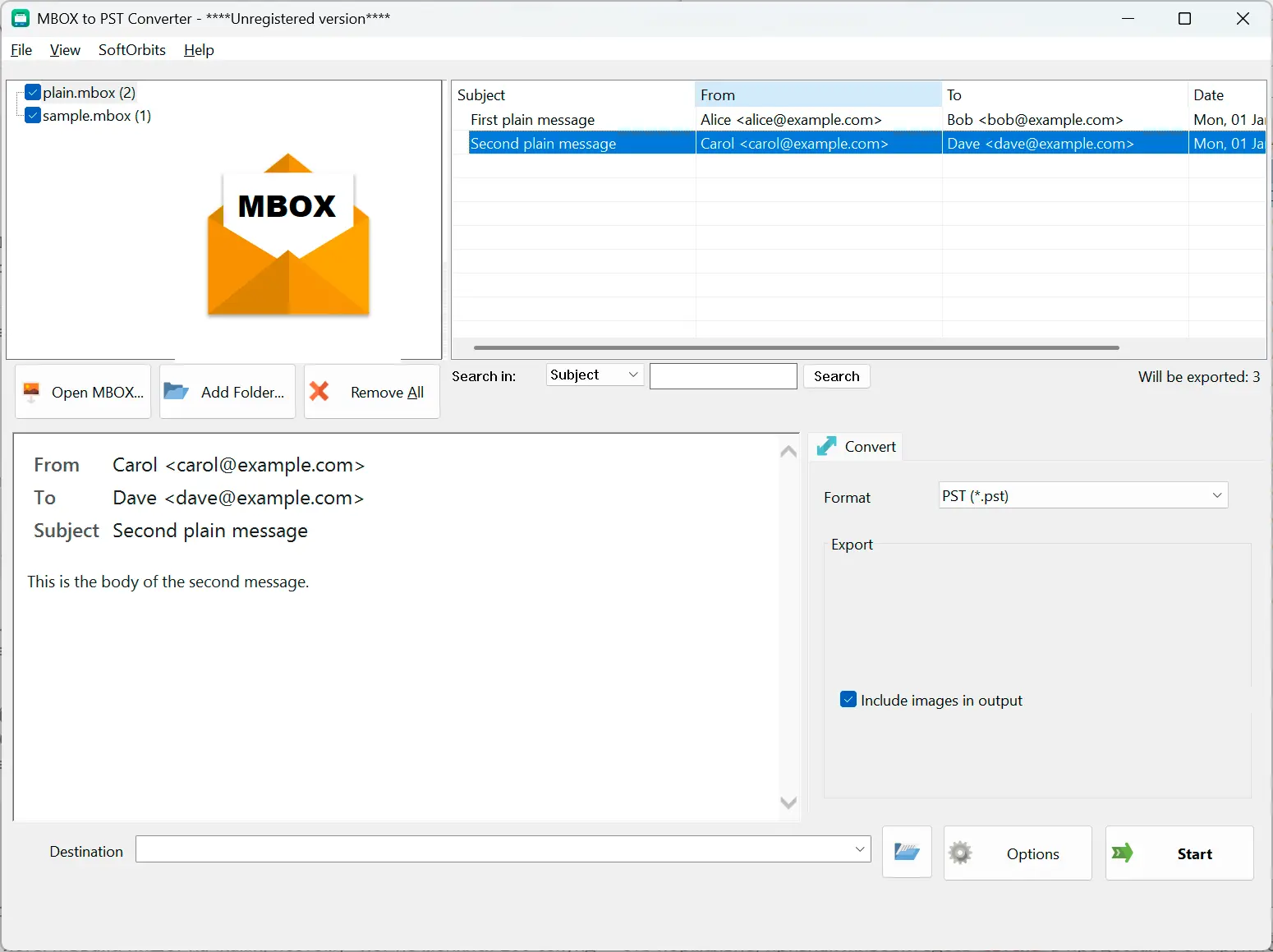Image resolution: width=1273 pixels, height=952 pixels.
Task: Click the Open MBOX... button label
Action: tap(98, 393)
